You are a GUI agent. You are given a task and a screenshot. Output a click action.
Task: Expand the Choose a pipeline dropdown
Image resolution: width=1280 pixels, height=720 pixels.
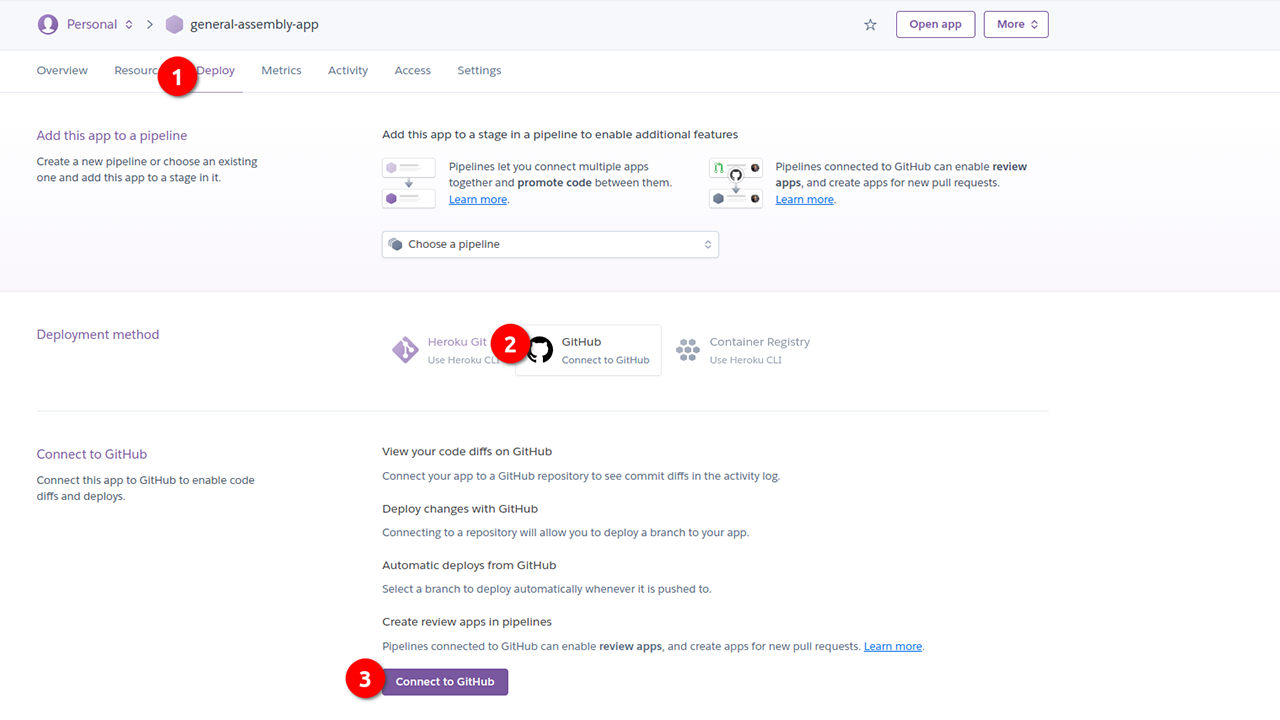point(550,244)
